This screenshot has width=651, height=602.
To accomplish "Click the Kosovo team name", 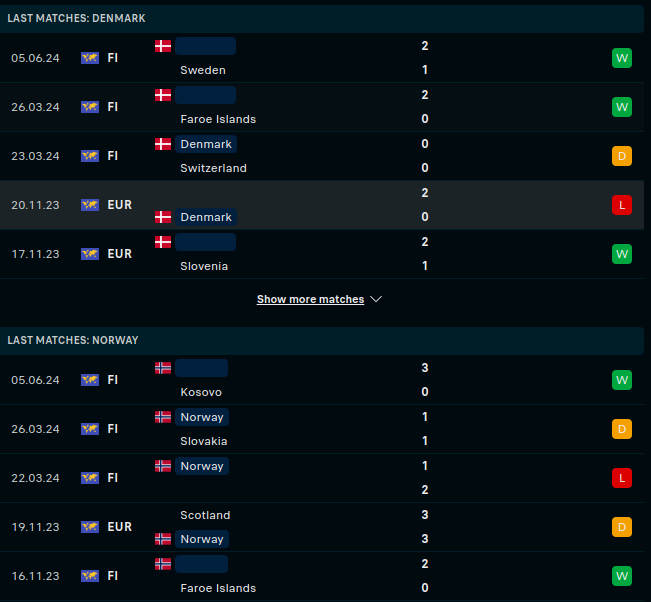I will 201,393.
